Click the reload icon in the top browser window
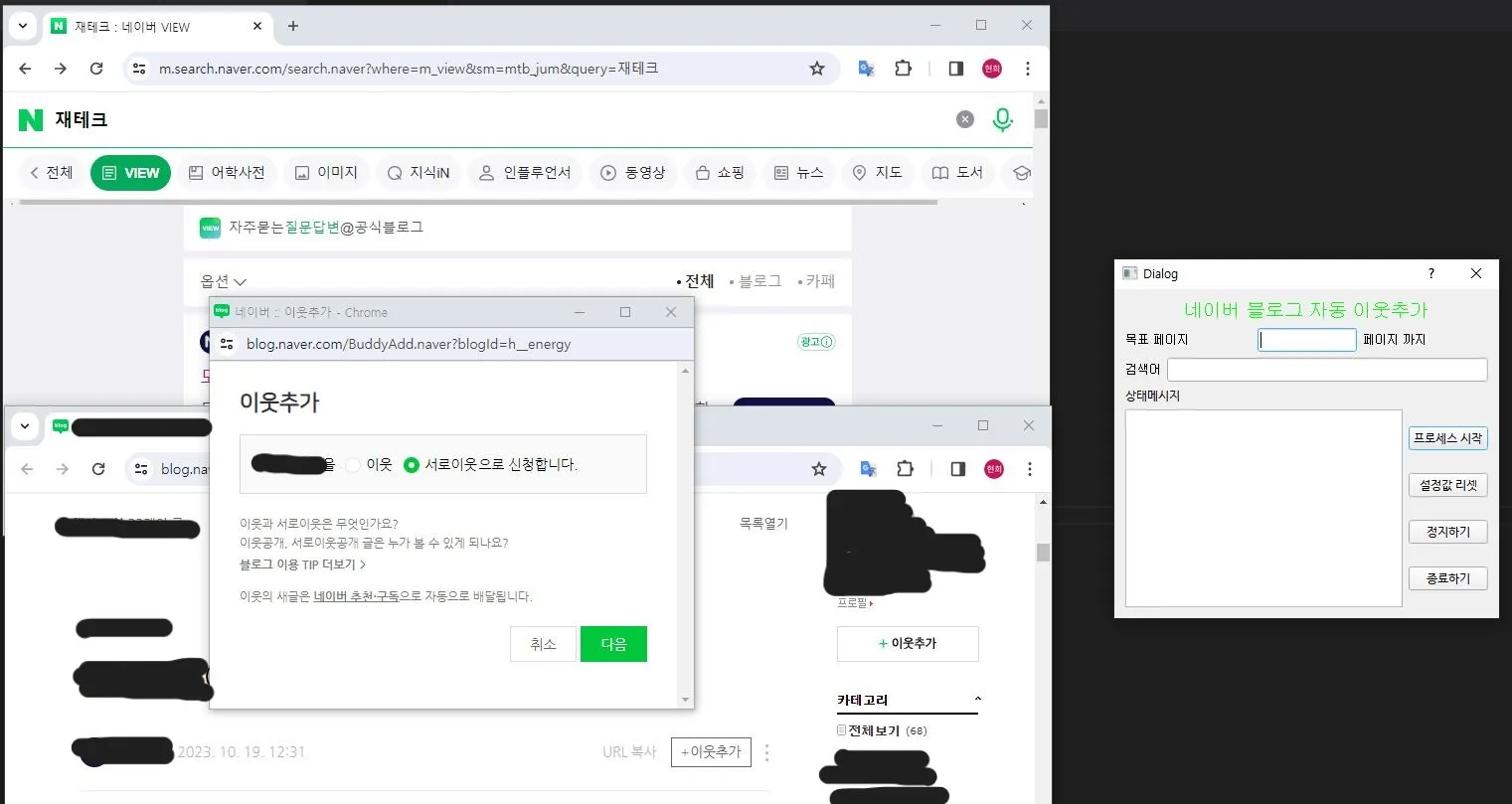This screenshot has height=804, width=1512. (96, 69)
